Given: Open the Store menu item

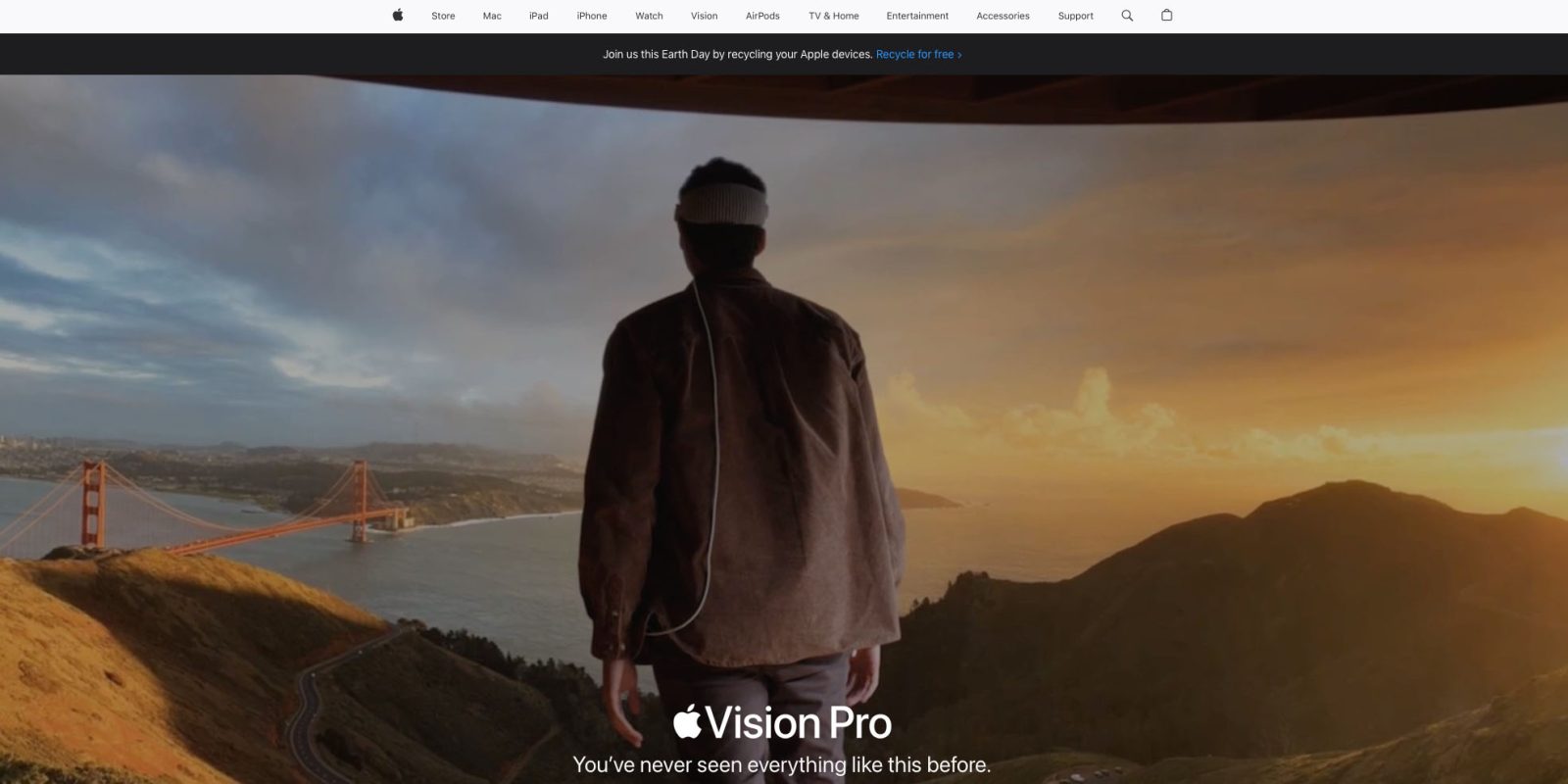Looking at the screenshot, I should [443, 16].
